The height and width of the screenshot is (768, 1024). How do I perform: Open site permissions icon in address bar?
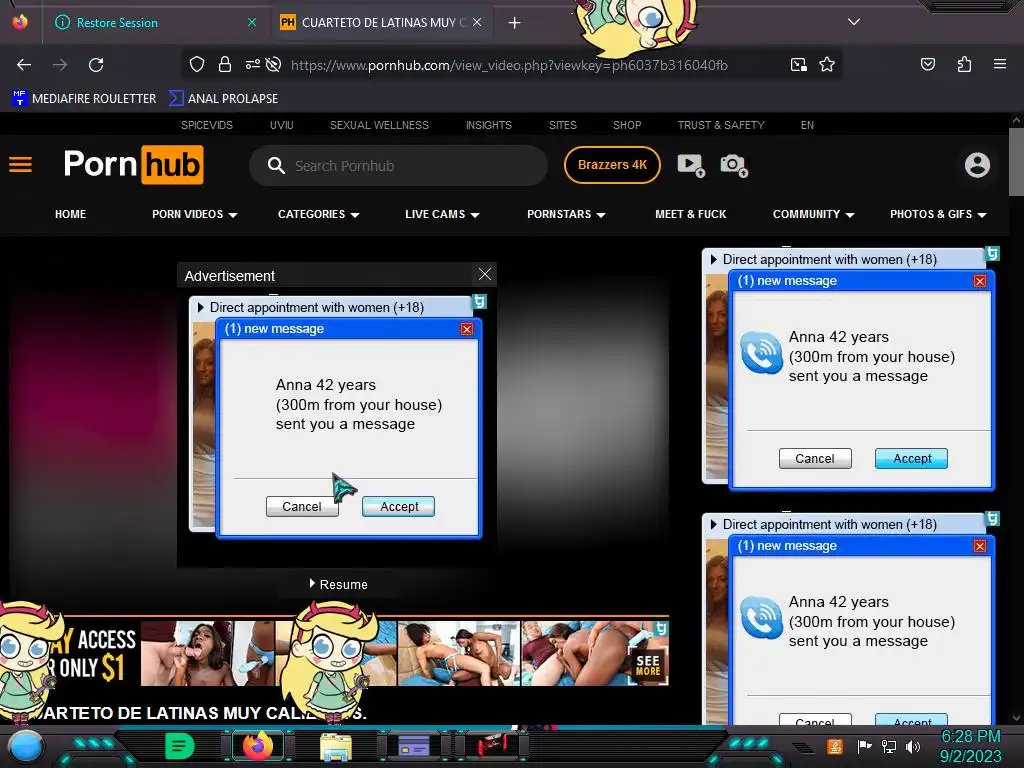(252, 64)
